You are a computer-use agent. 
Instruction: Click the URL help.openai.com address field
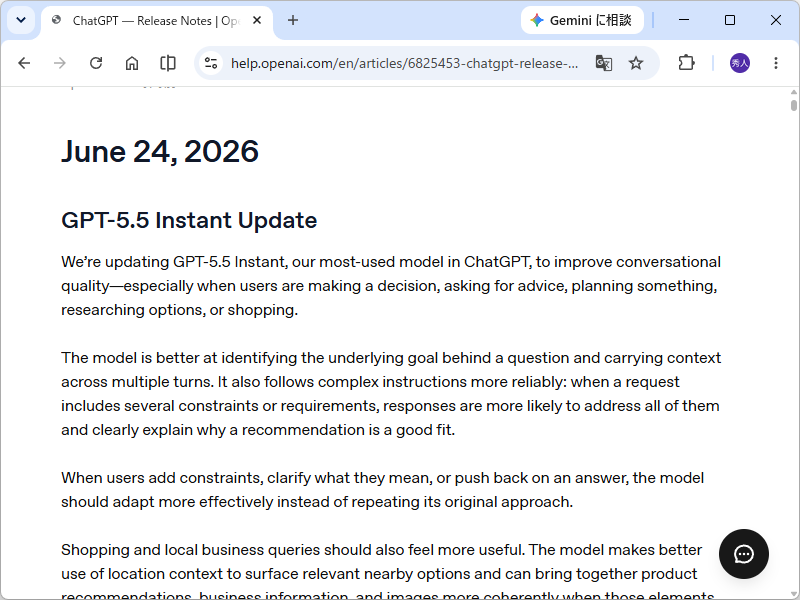[x=405, y=63]
